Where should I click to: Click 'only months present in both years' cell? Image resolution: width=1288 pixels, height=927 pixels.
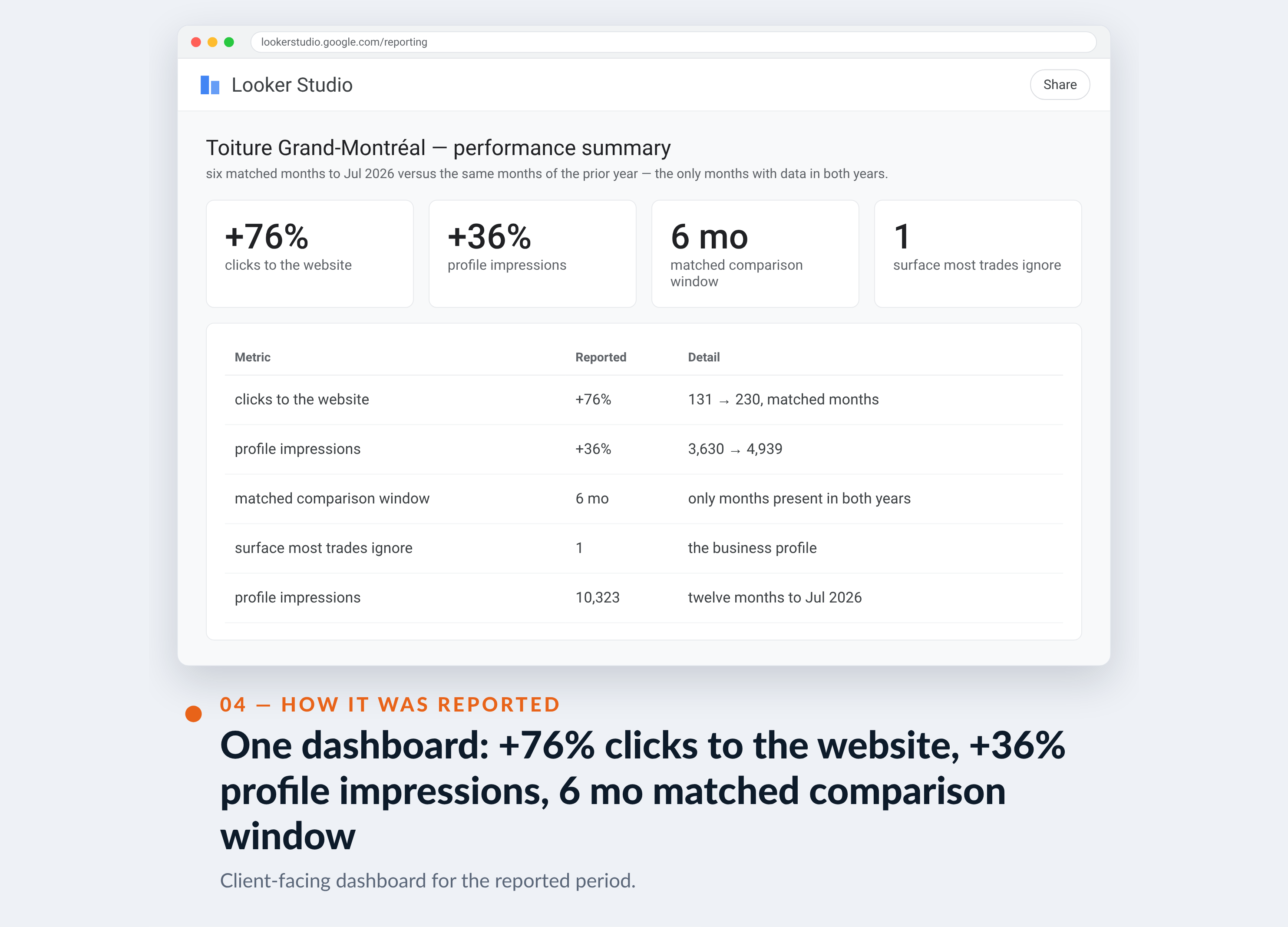[799, 498]
